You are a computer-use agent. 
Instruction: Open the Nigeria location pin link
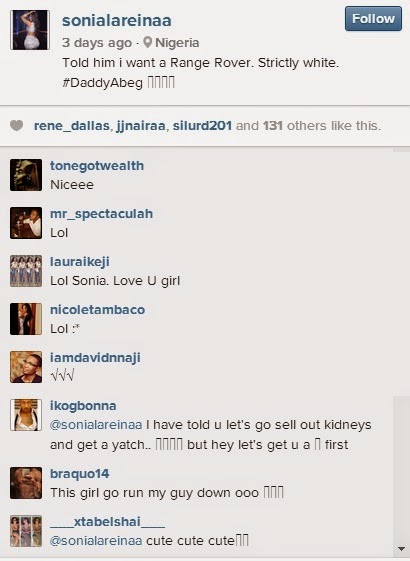(171, 43)
